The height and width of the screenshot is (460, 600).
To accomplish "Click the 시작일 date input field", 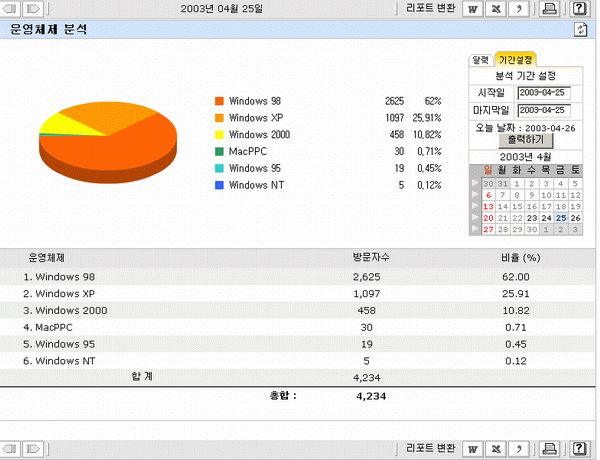I will tap(544, 93).
